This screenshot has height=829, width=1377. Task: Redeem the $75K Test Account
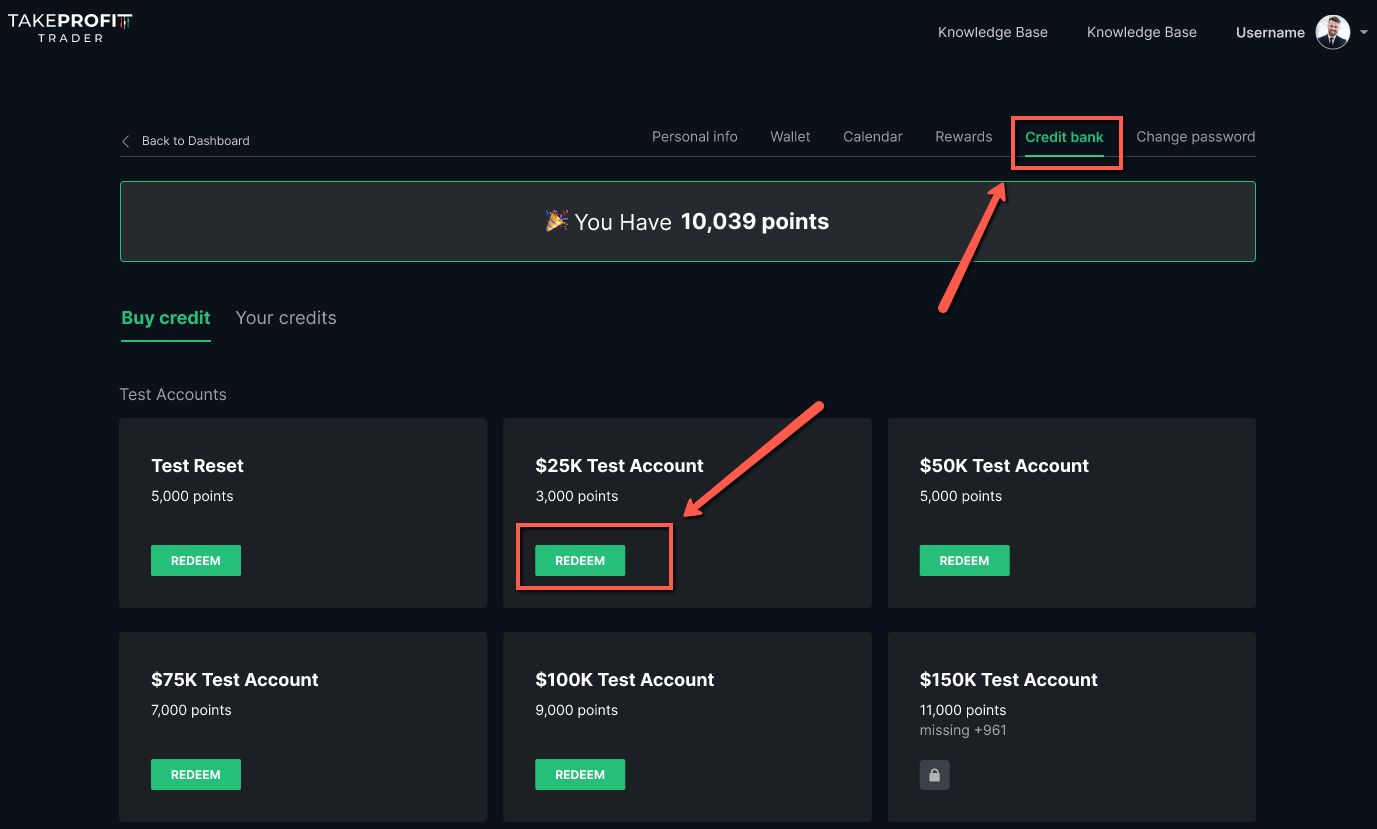point(196,775)
